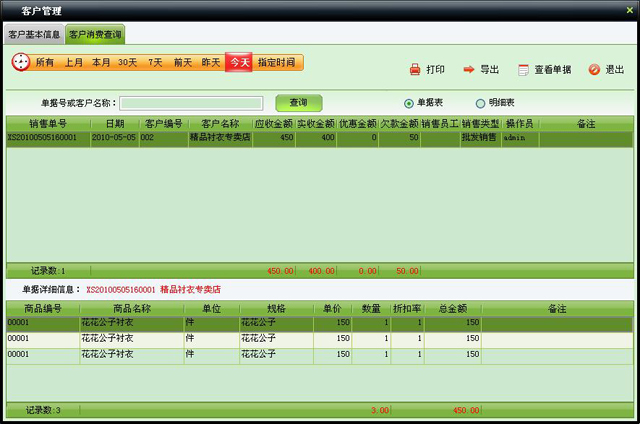Open the 客户消费查询 tab
Viewport: 640px width, 424px height.
pyautogui.click(x=95, y=35)
